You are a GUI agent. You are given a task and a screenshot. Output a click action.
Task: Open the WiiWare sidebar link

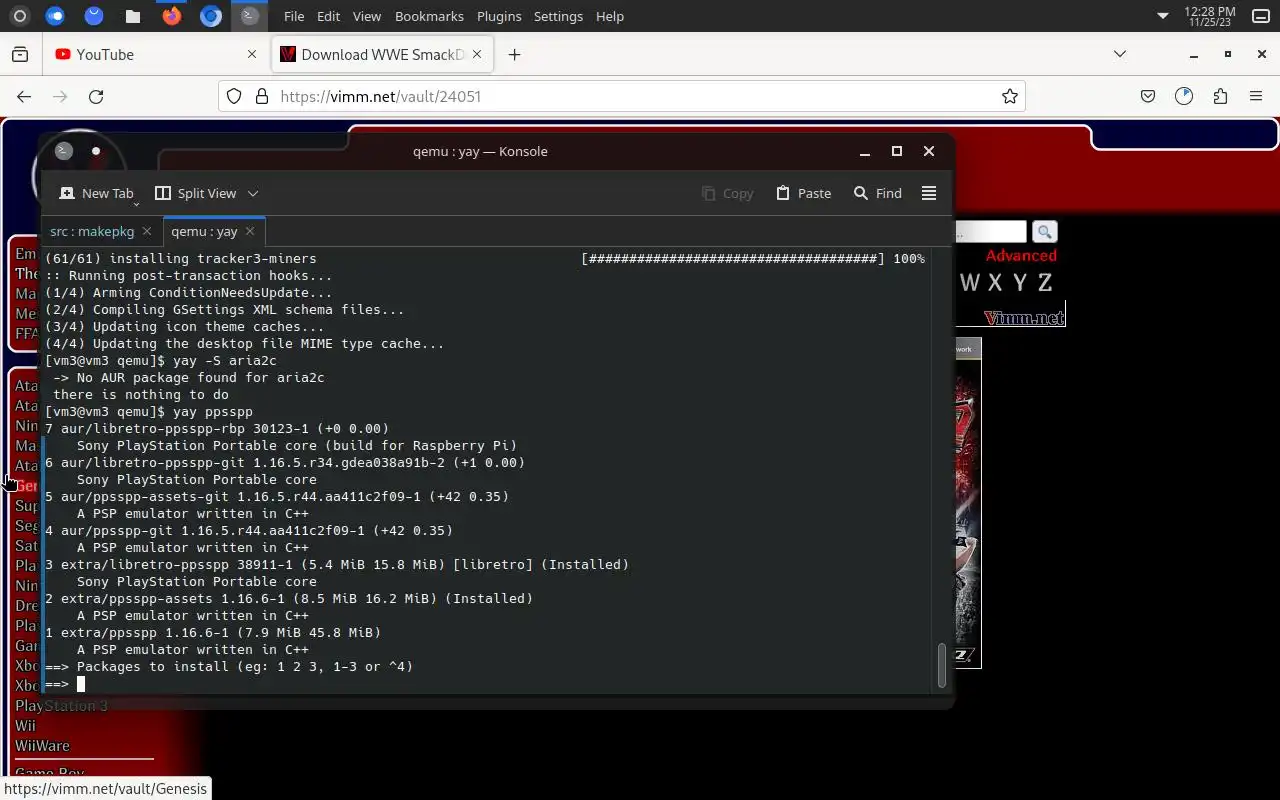(x=42, y=746)
